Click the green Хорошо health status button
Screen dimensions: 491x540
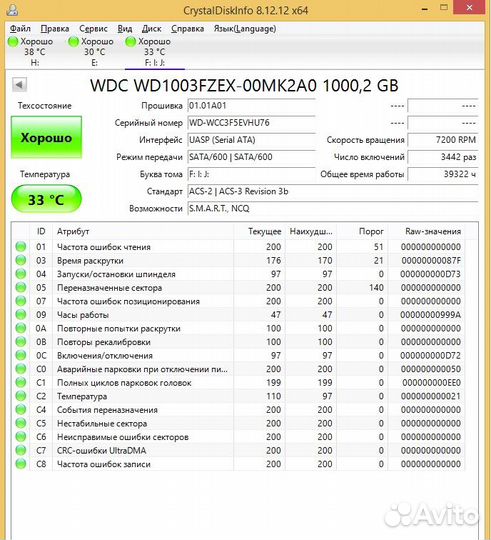46,137
